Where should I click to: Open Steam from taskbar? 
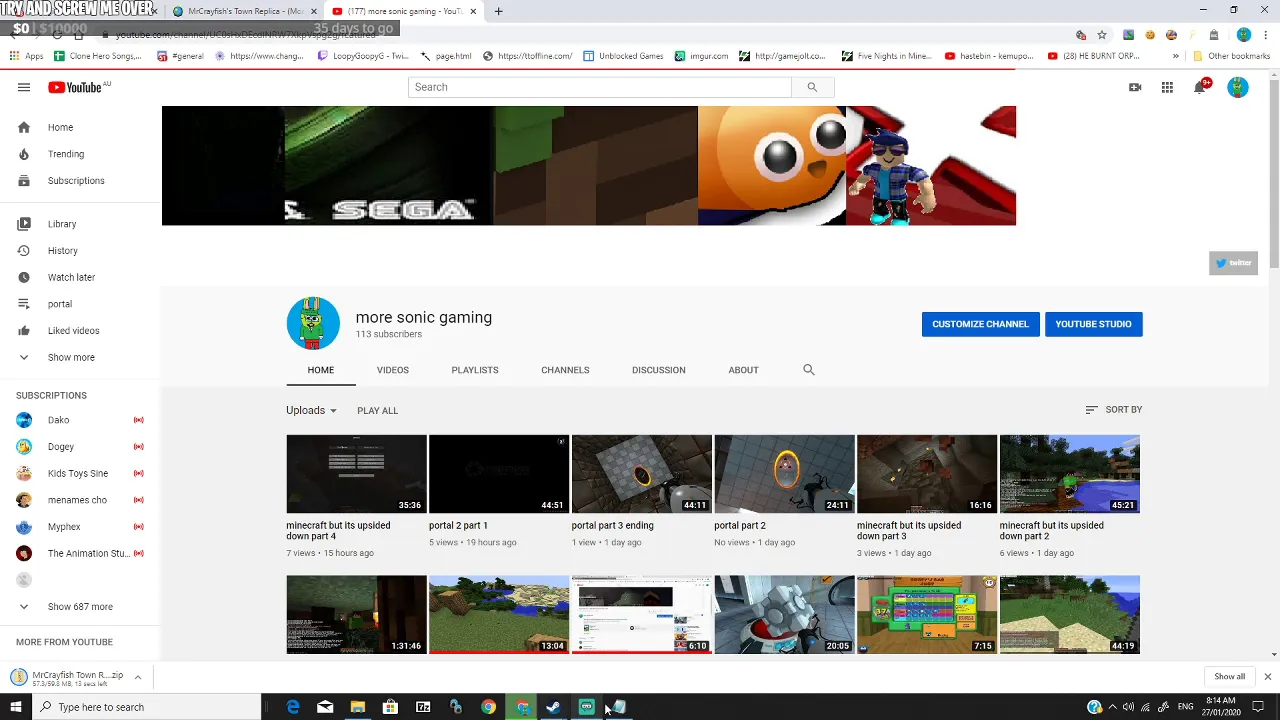coord(553,707)
